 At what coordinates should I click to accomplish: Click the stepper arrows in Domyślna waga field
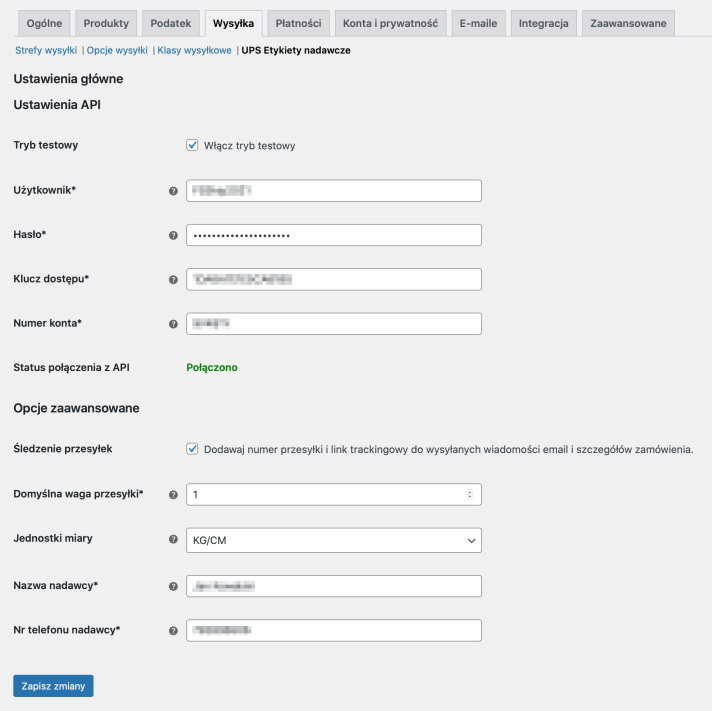coord(470,495)
